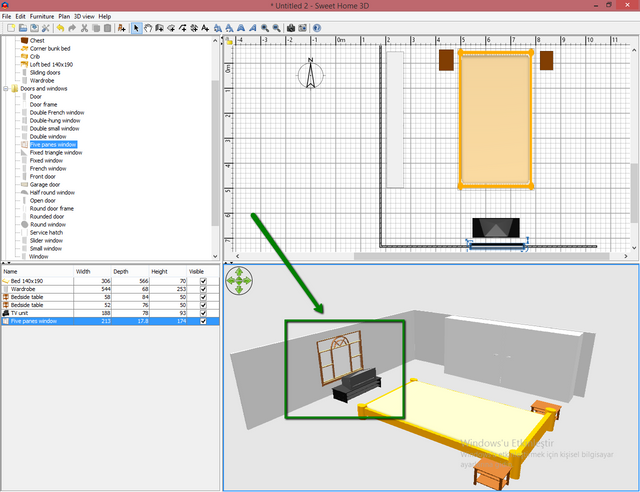The image size is (640, 492).
Task: Click the 3D view navigation arrows control
Action: click(x=240, y=282)
